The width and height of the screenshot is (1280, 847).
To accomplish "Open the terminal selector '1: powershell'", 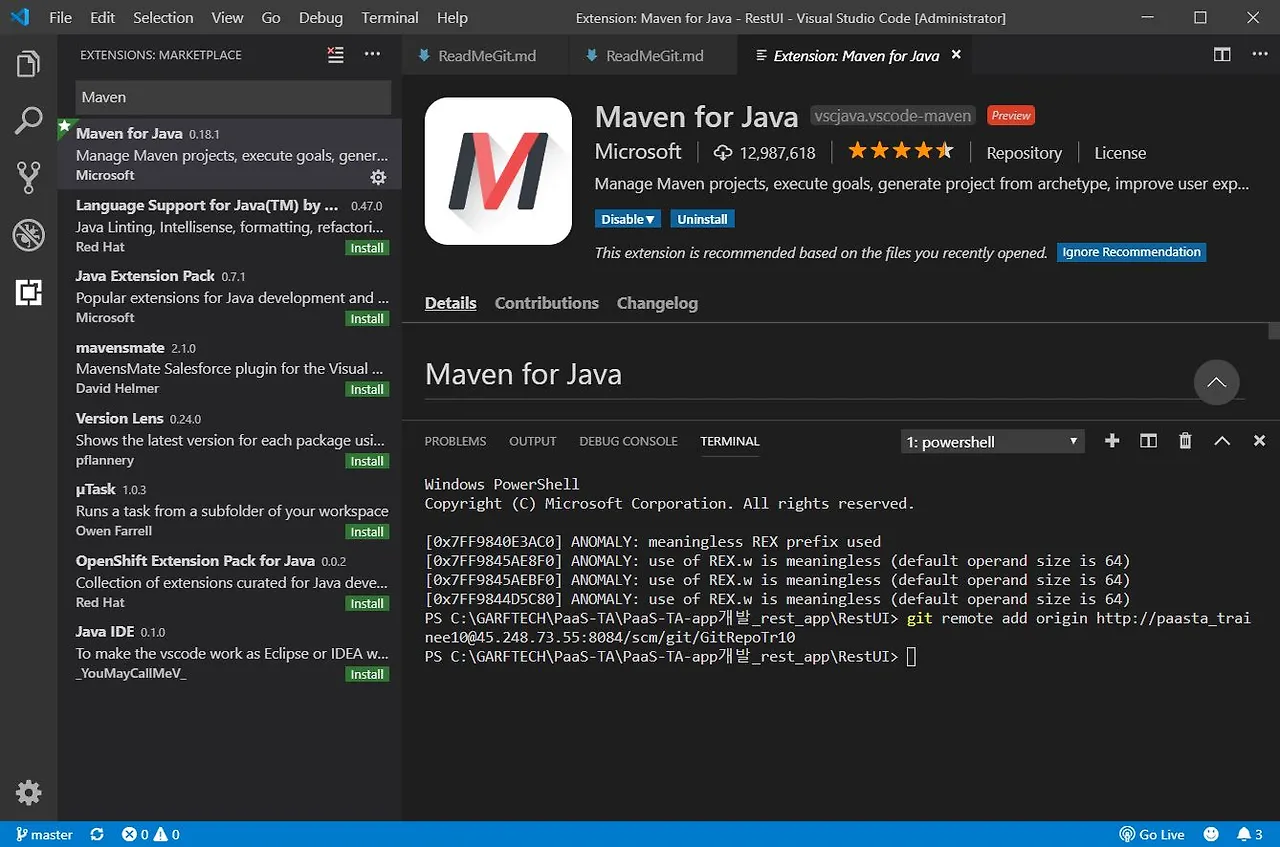I will [993, 441].
